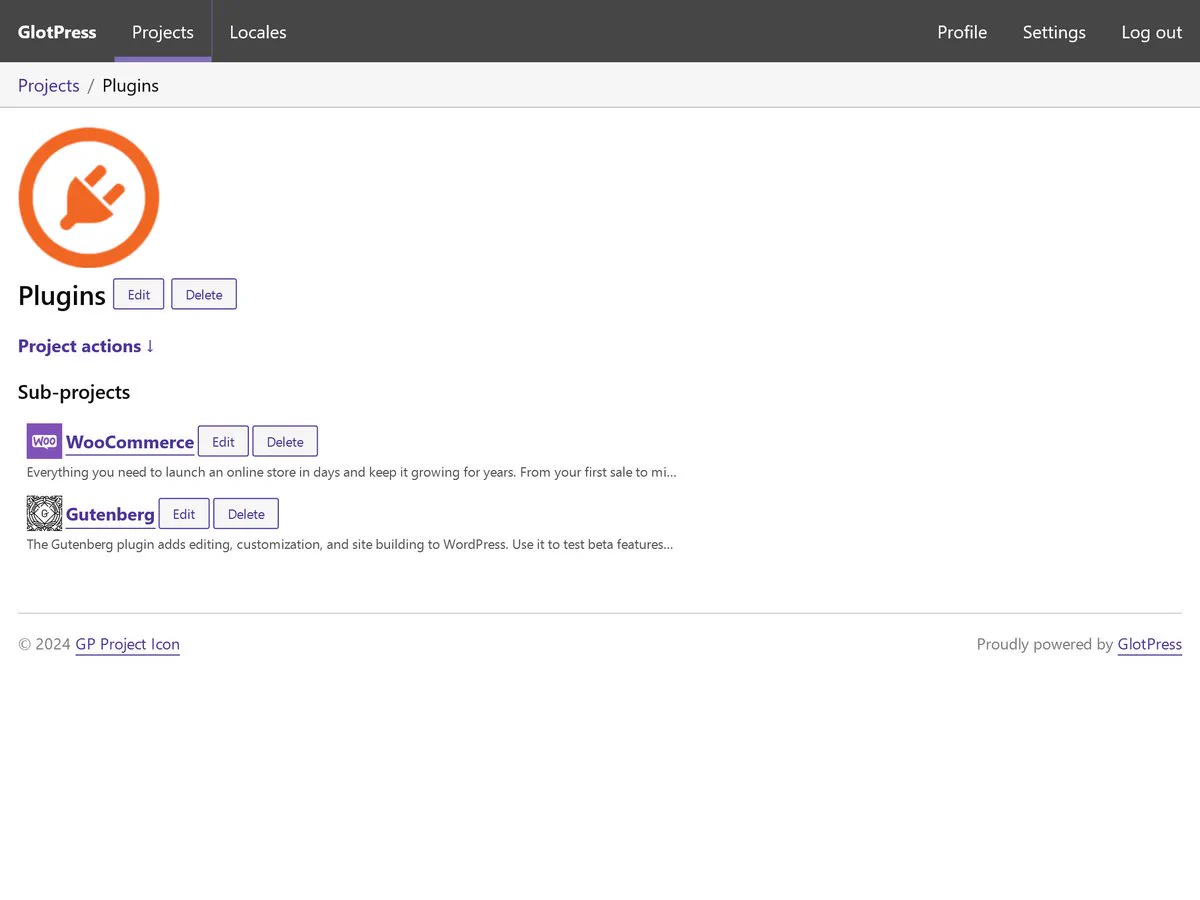Click the © 2024 footer text
This screenshot has height=900, width=1200.
pyautogui.click(x=45, y=645)
